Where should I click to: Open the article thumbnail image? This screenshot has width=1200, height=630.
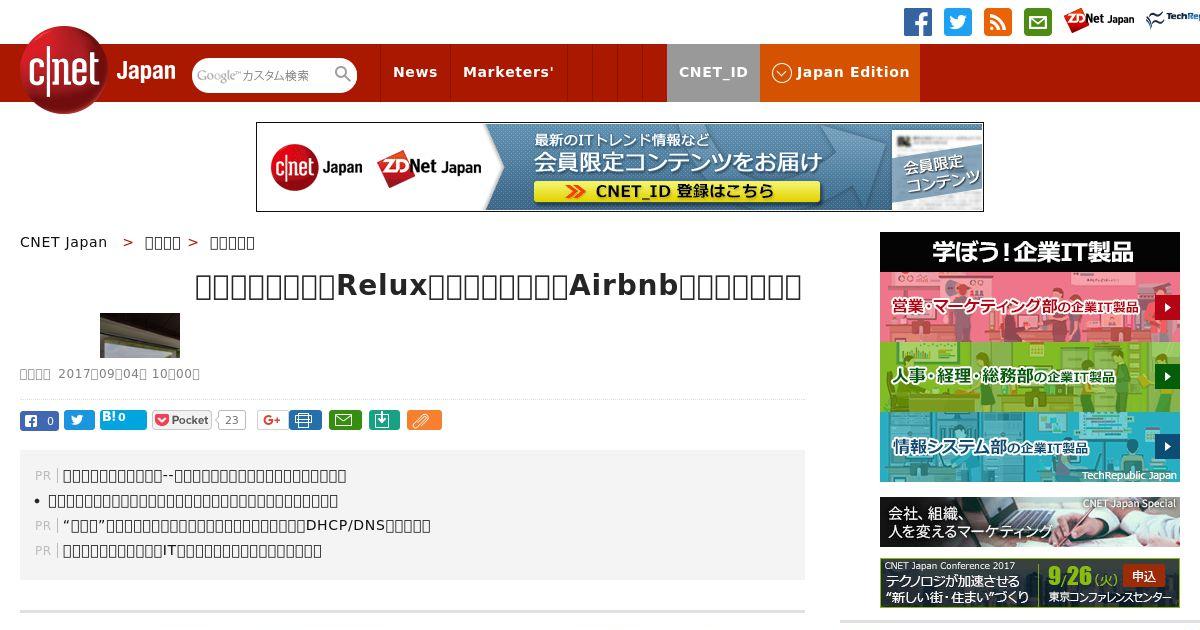(140, 335)
